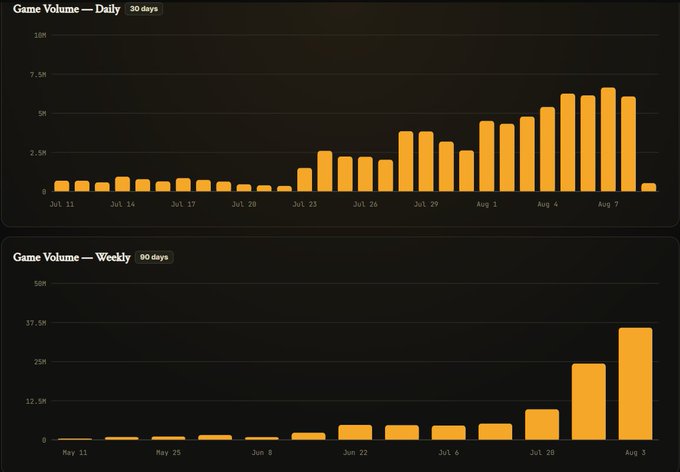Click the '12.5M' y-axis label
The height and width of the screenshot is (472, 680).
[36, 401]
